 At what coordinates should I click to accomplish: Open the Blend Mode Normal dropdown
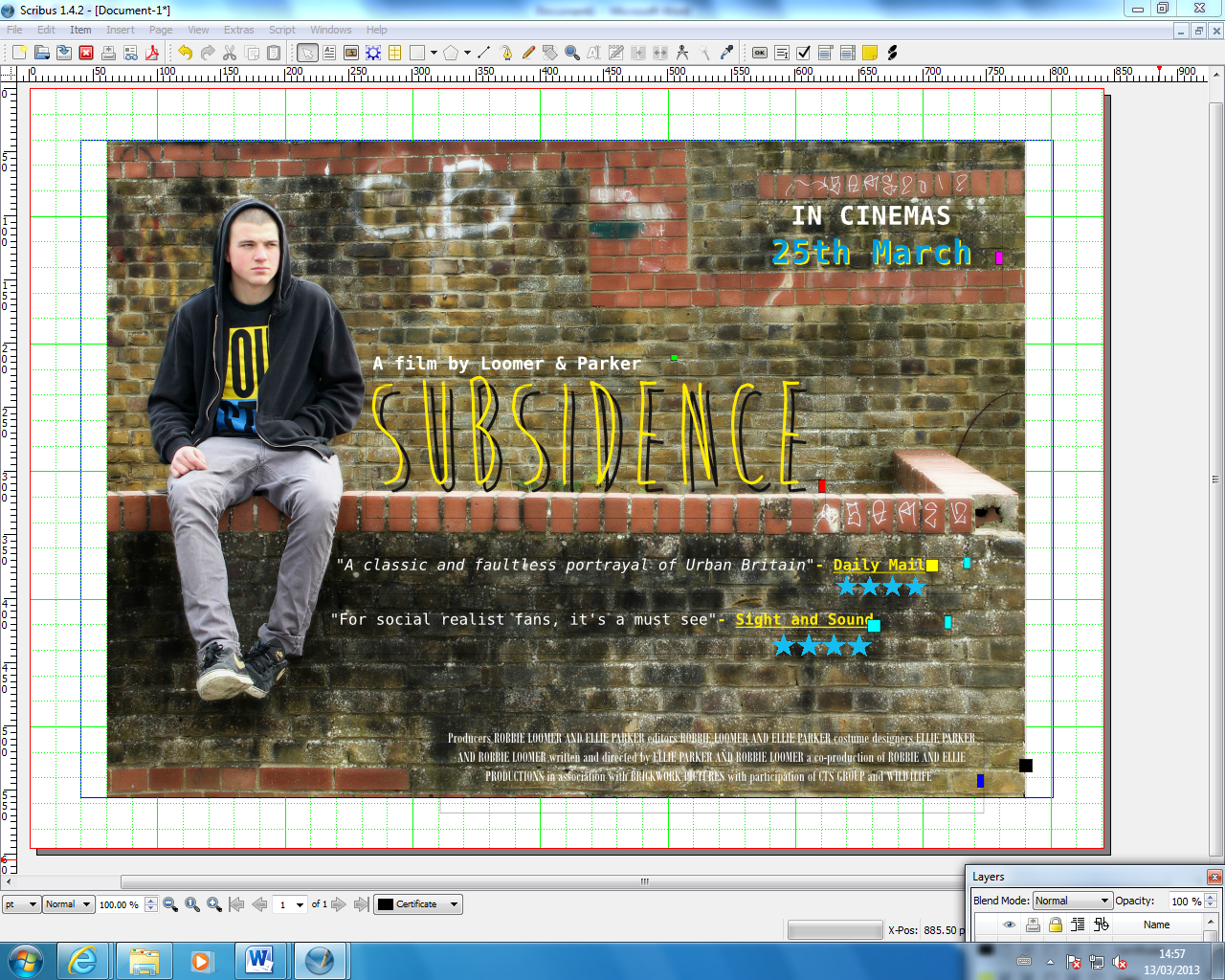coord(1072,901)
